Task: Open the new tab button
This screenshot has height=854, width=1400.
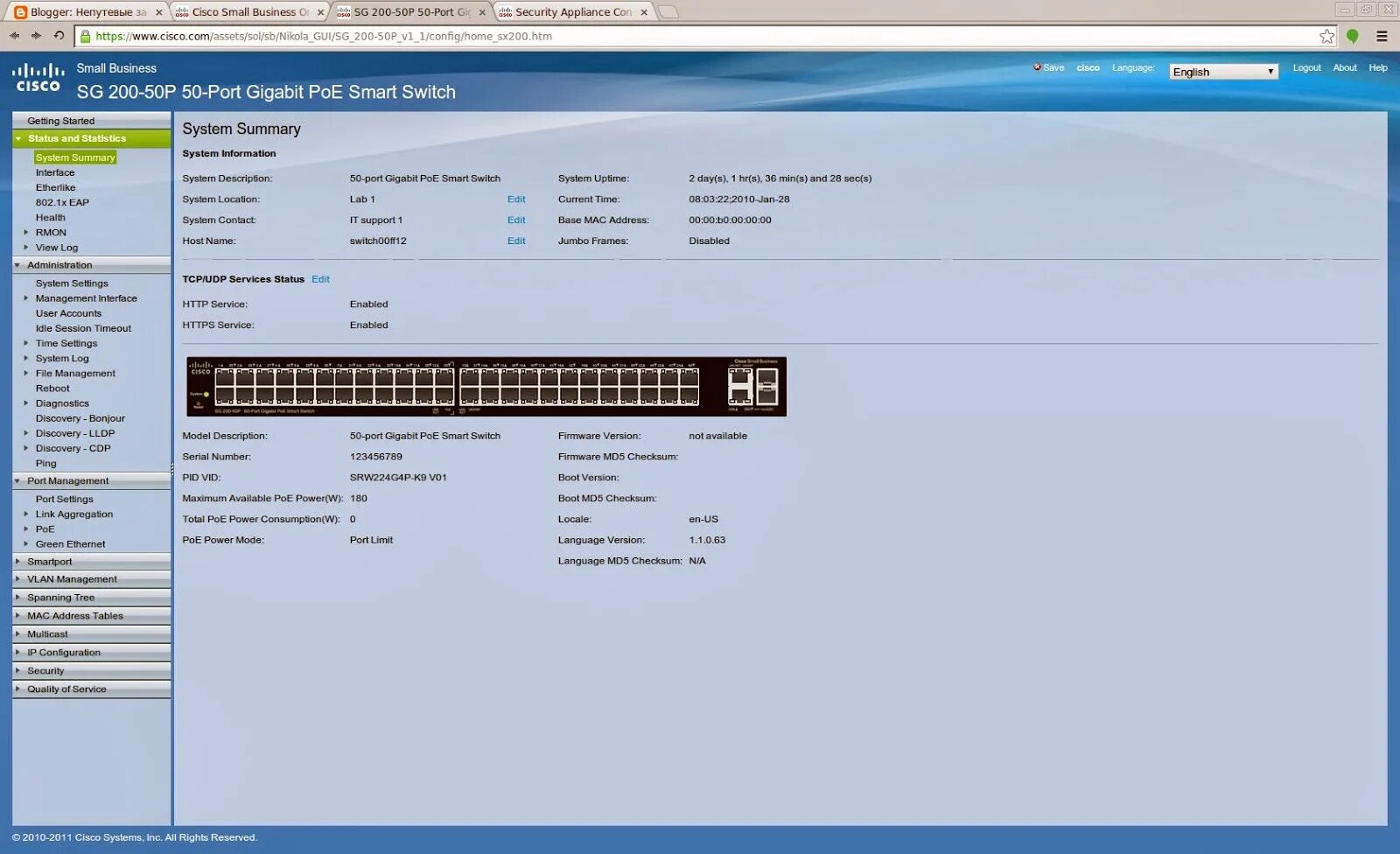Action: (x=668, y=12)
